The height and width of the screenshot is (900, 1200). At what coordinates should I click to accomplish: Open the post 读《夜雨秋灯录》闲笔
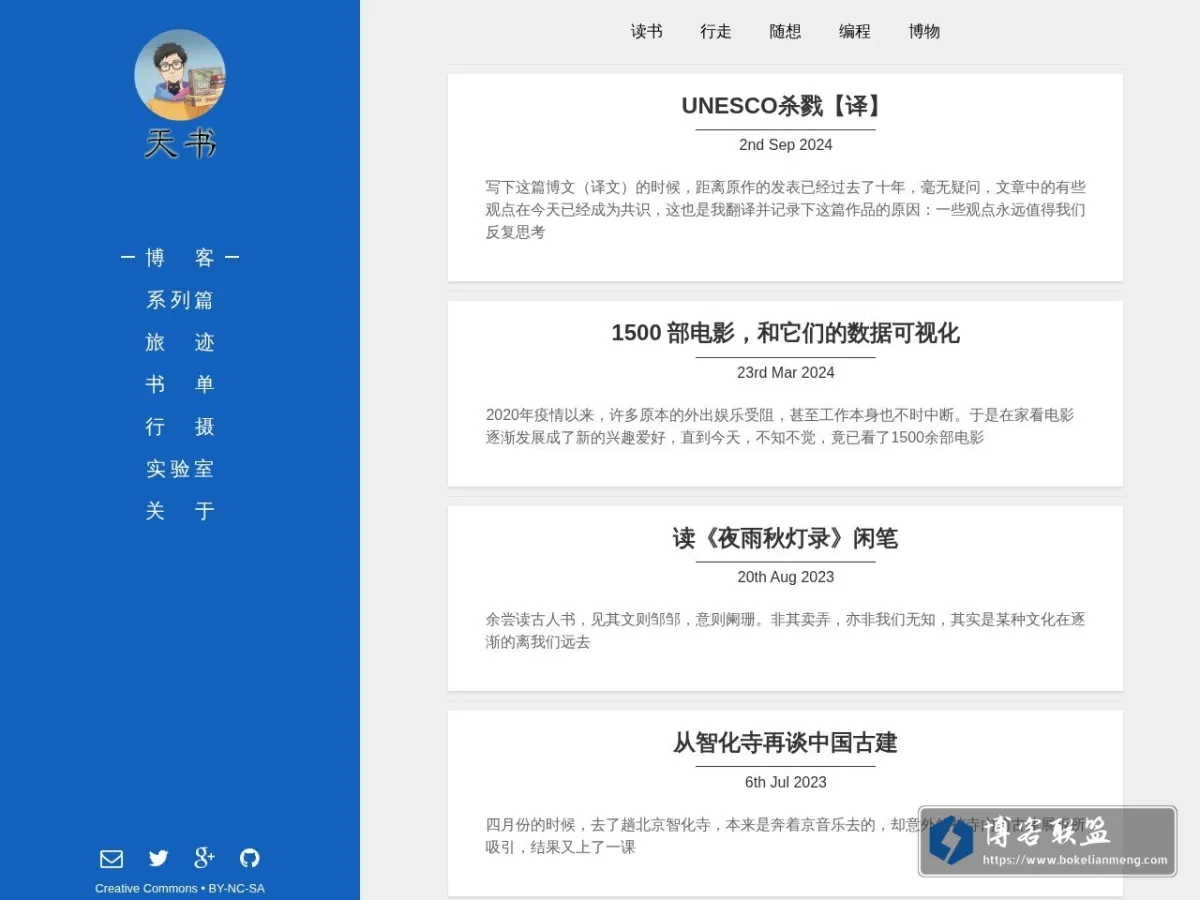click(785, 538)
